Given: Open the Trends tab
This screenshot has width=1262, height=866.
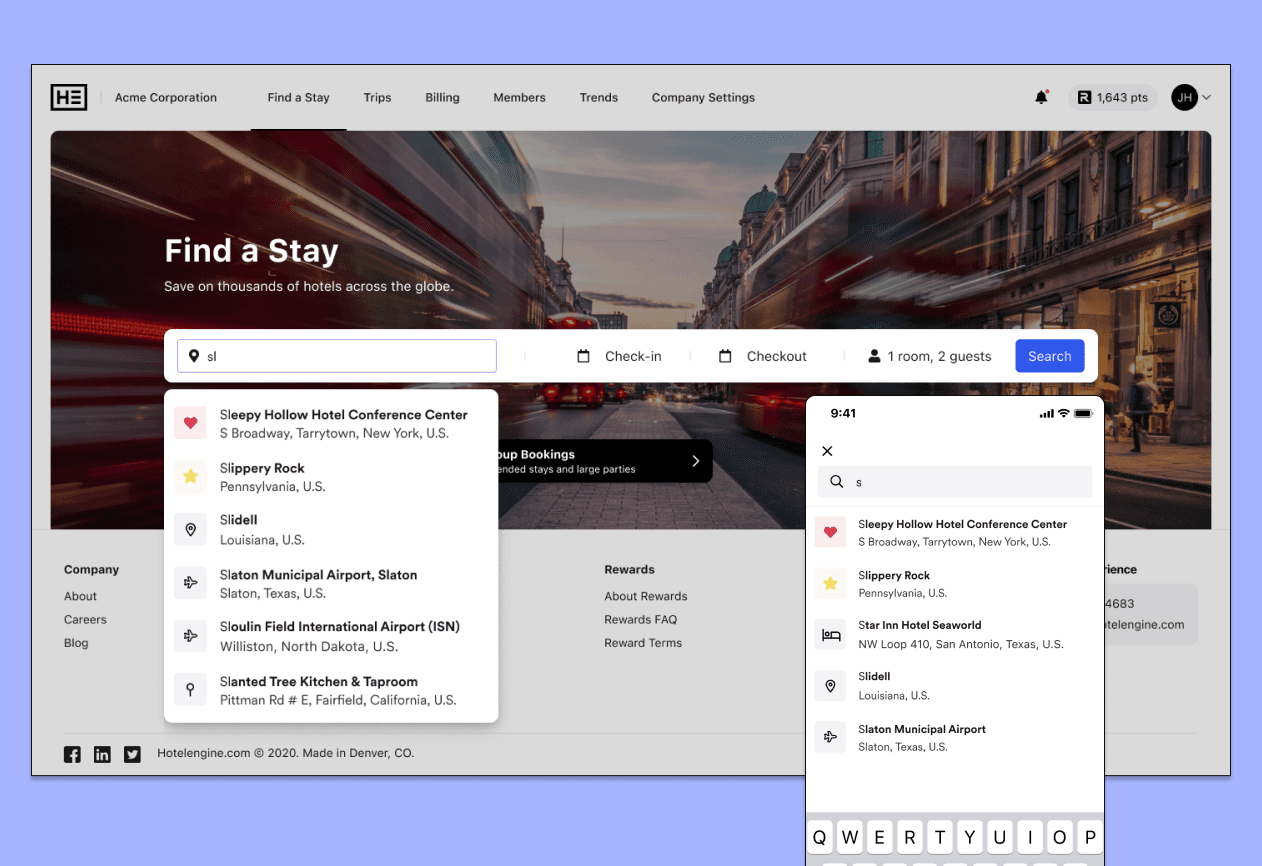Looking at the screenshot, I should click(598, 98).
